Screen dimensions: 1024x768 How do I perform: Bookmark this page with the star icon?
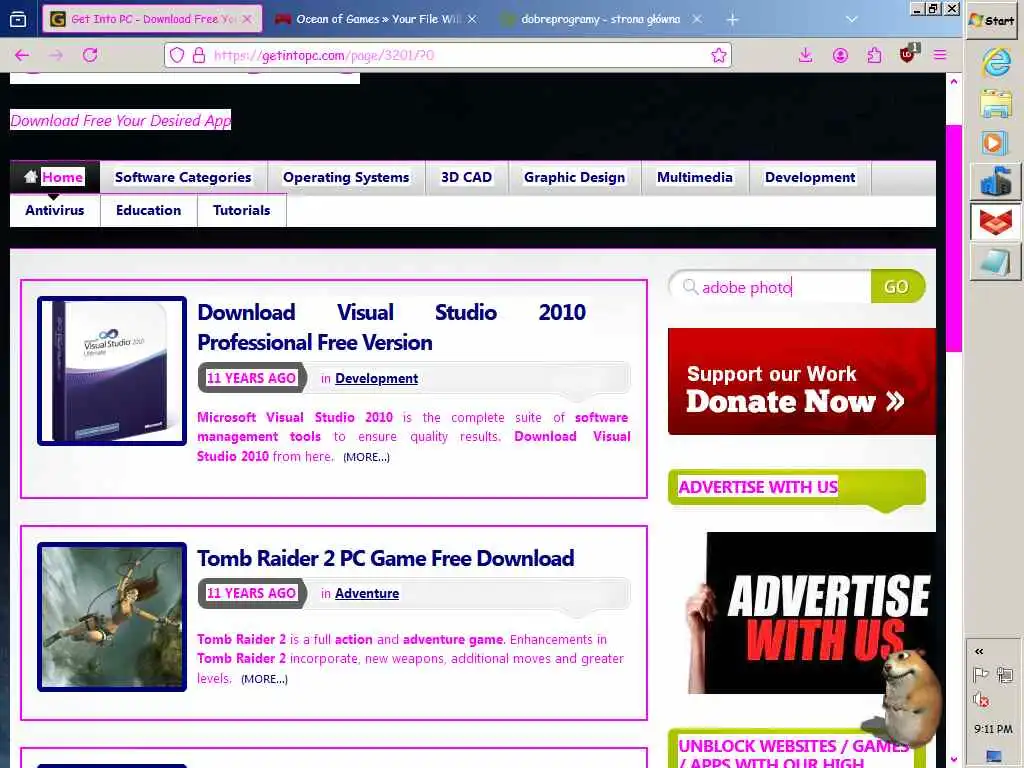click(718, 56)
